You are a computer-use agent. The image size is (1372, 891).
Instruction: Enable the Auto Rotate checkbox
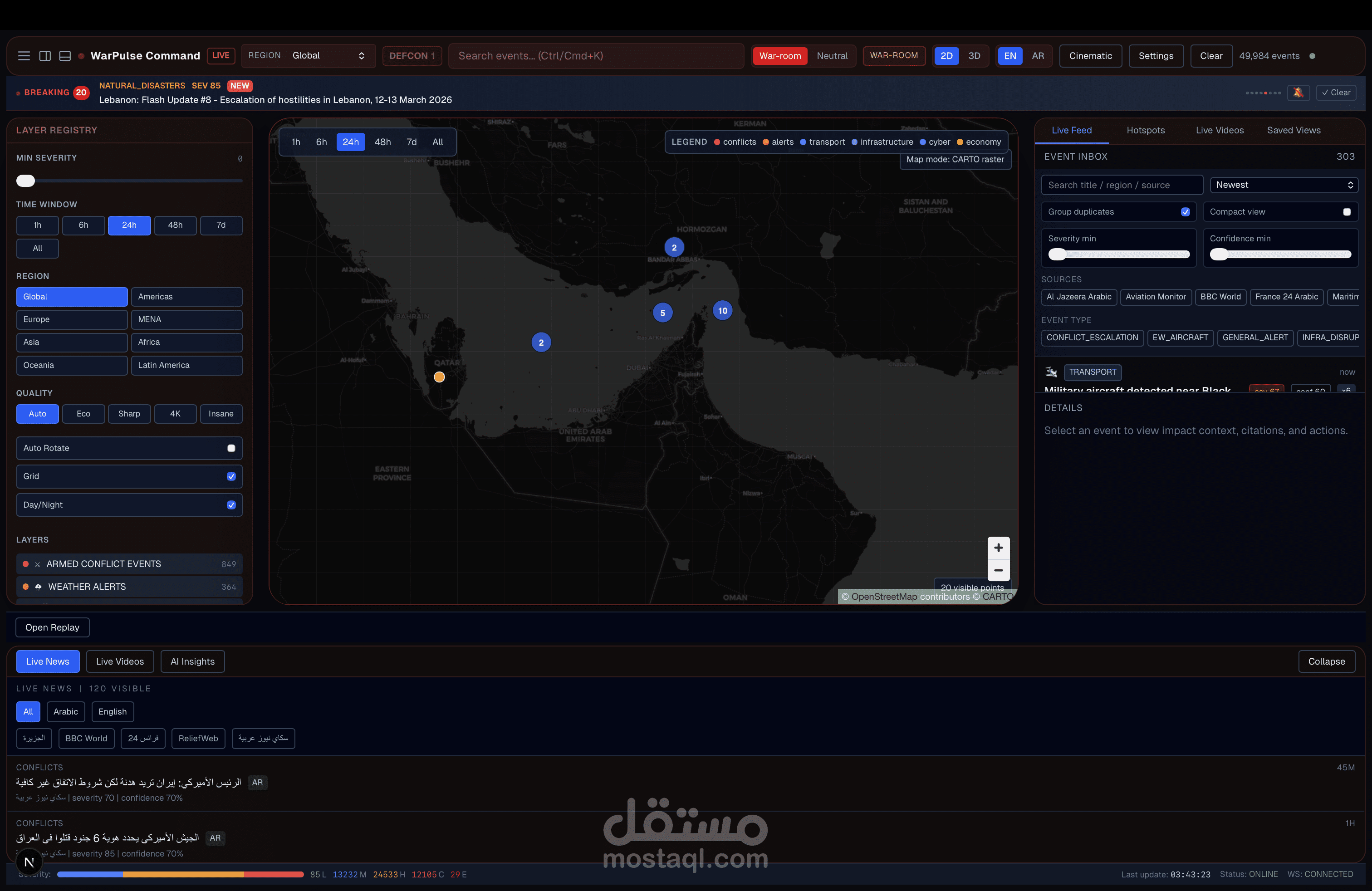(231, 448)
